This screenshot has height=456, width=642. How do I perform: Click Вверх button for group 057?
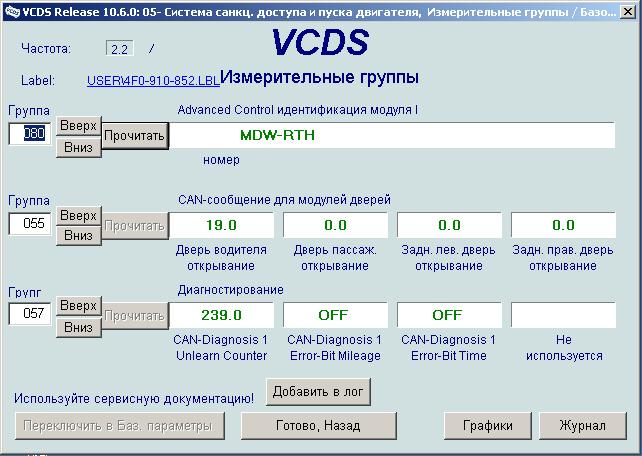[x=78, y=305]
